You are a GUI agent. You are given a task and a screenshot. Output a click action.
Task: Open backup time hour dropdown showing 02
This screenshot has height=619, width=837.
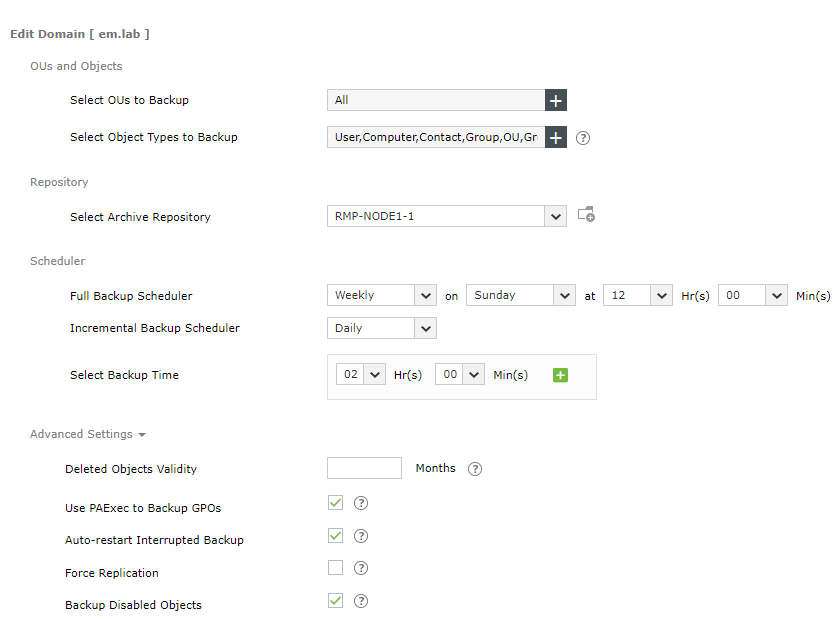[361, 375]
